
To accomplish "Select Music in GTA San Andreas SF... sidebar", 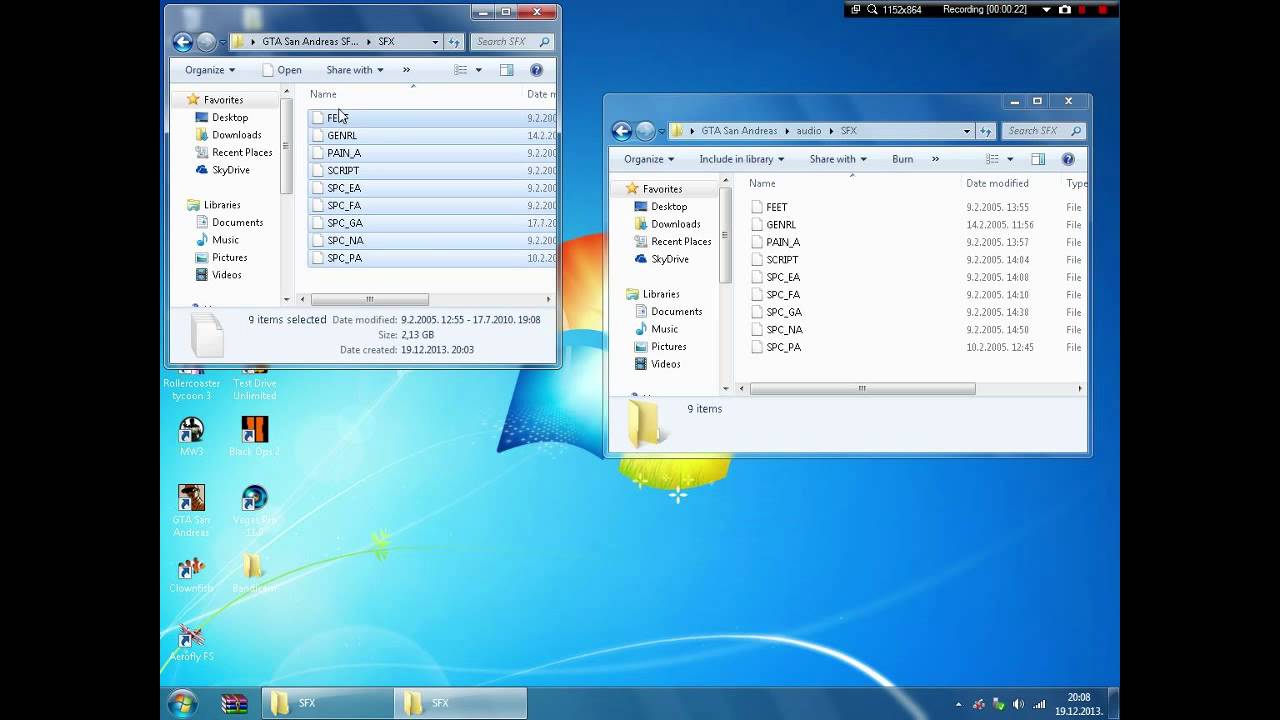I will tap(225, 240).
